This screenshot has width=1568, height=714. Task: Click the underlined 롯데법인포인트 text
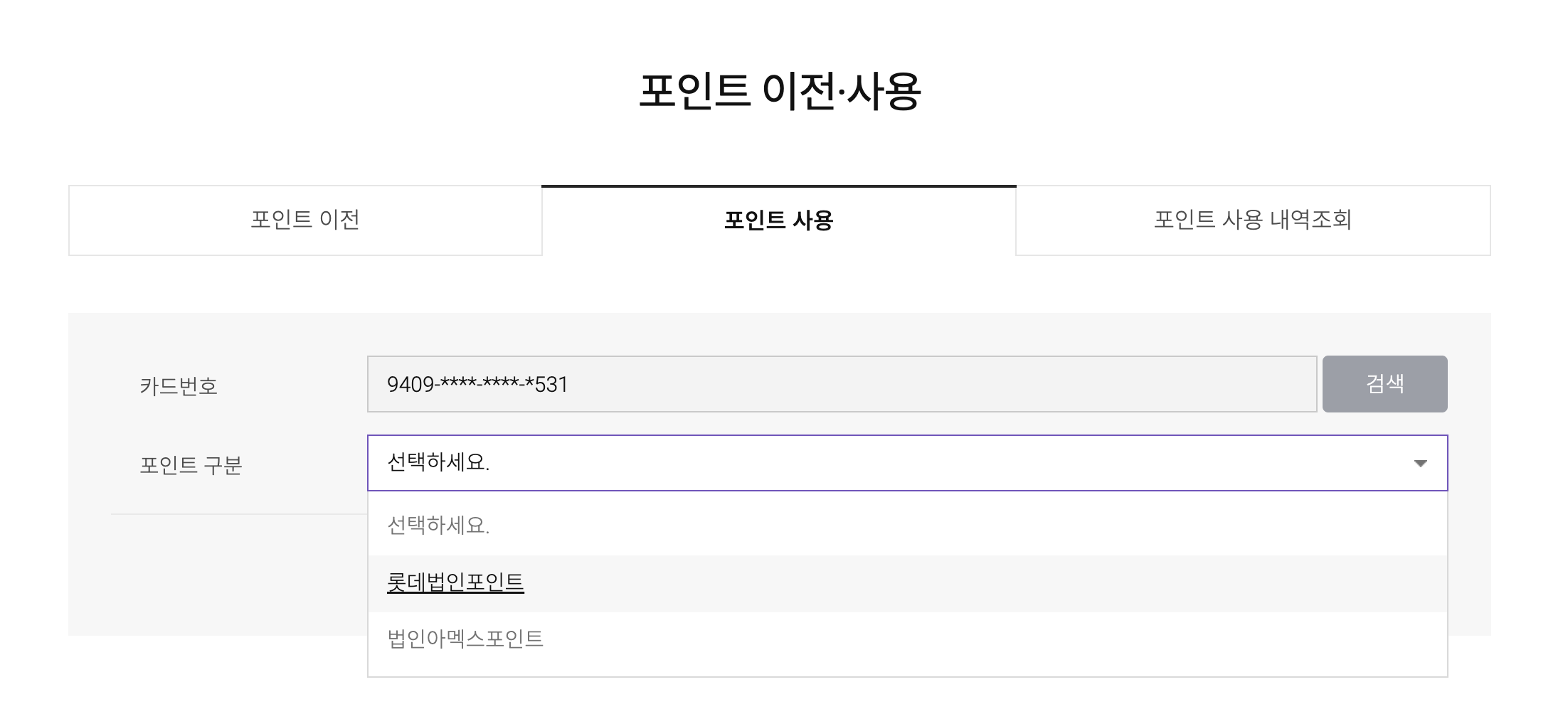tap(455, 582)
